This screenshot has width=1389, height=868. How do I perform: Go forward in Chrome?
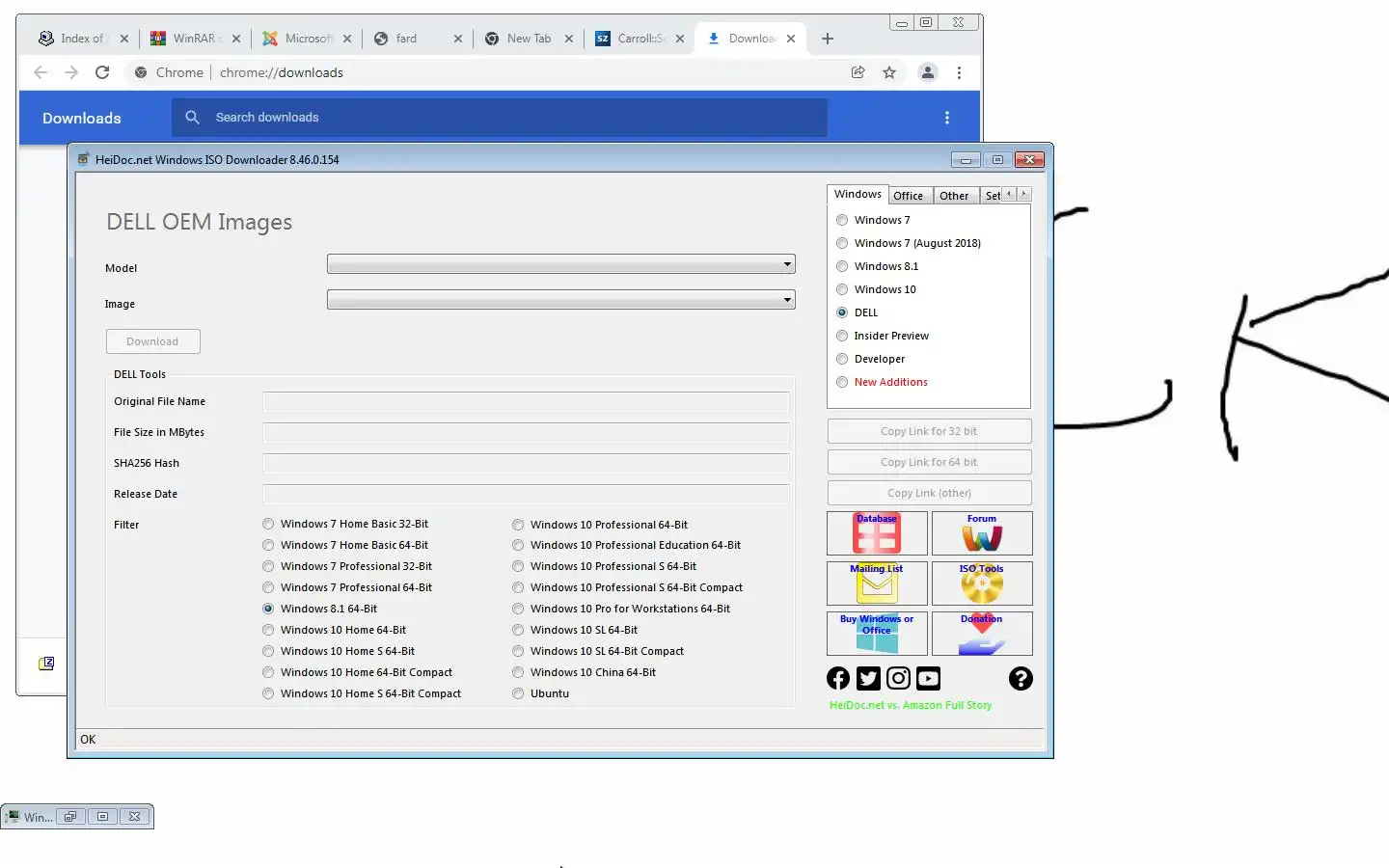click(71, 72)
